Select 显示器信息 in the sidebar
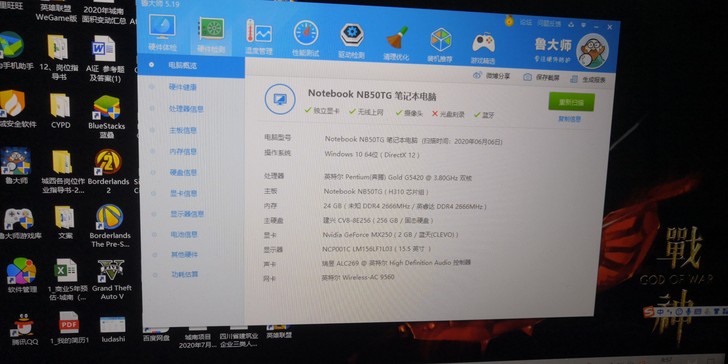Screen dimensions: 728x364 (x=187, y=214)
